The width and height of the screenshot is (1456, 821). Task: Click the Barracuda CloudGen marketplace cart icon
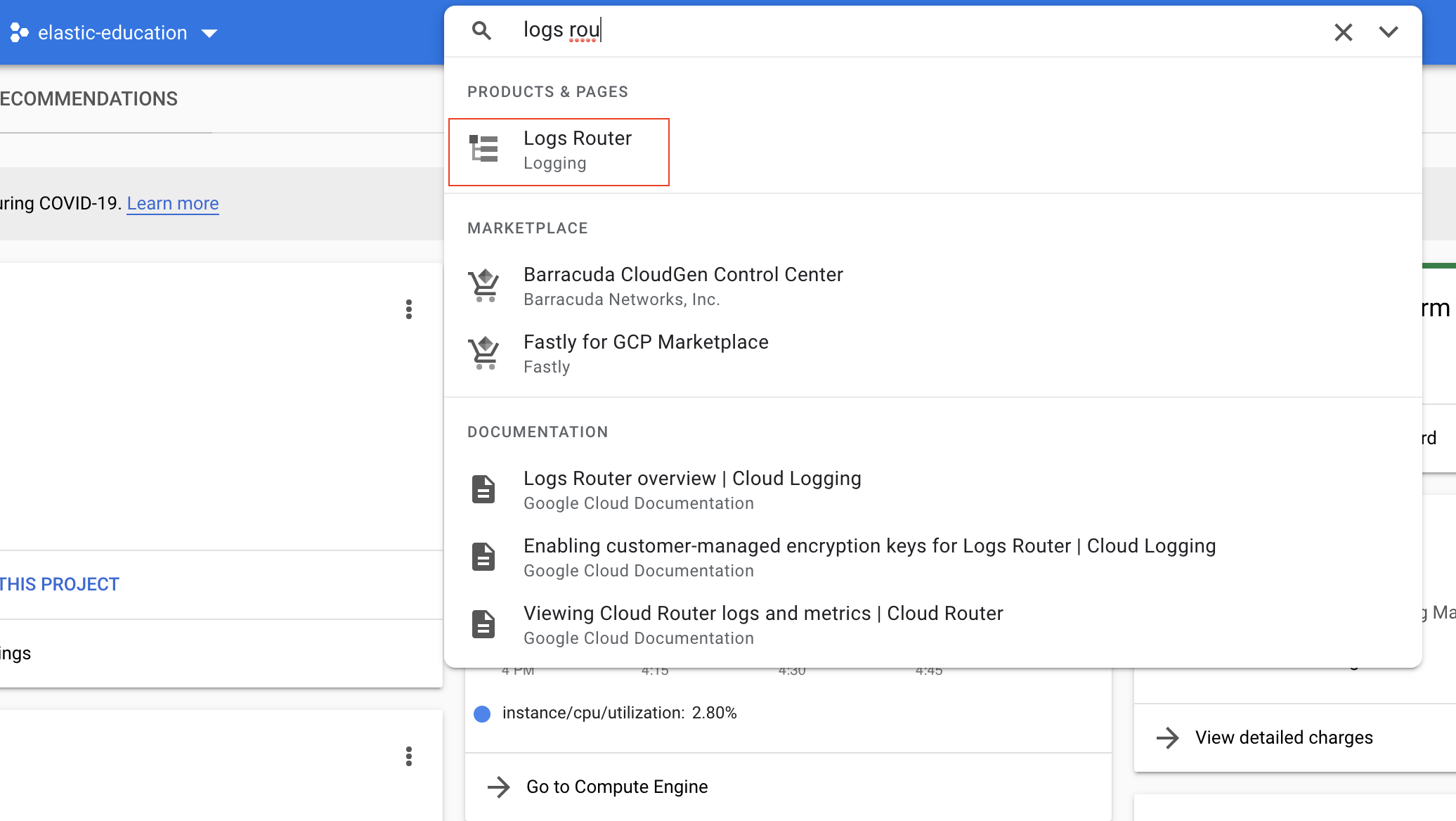(483, 285)
